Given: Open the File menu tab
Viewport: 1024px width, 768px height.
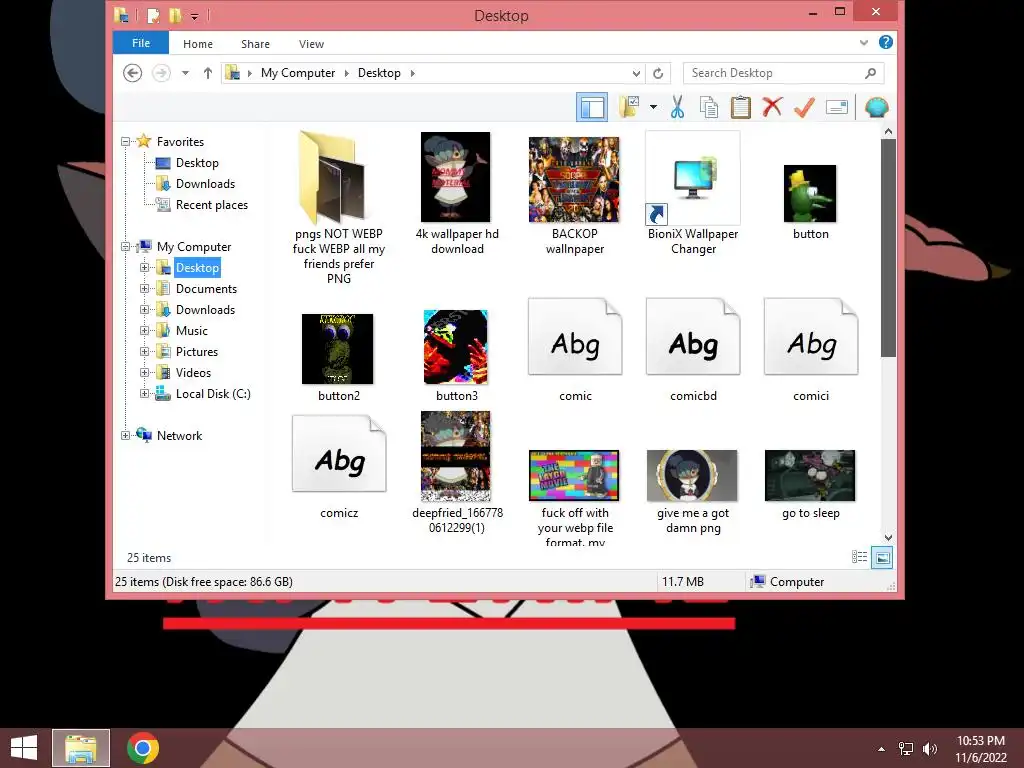Looking at the screenshot, I should (141, 43).
